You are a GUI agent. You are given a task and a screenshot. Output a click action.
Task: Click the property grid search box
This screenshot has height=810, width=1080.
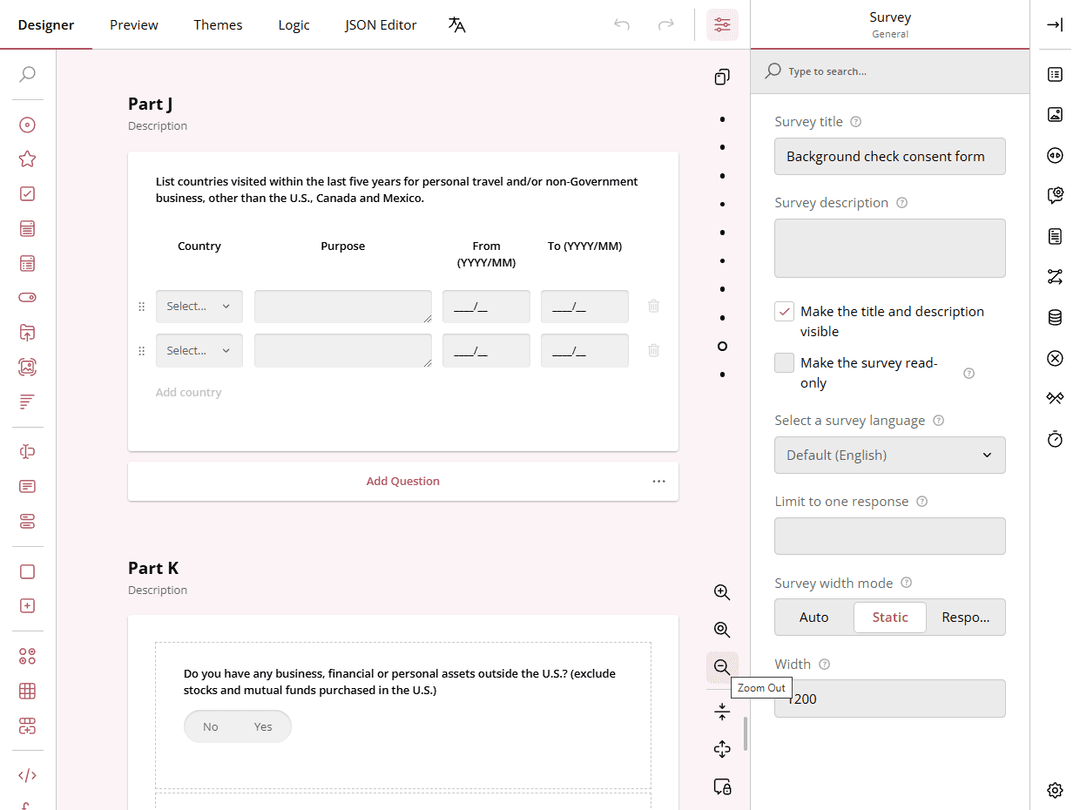[890, 71]
